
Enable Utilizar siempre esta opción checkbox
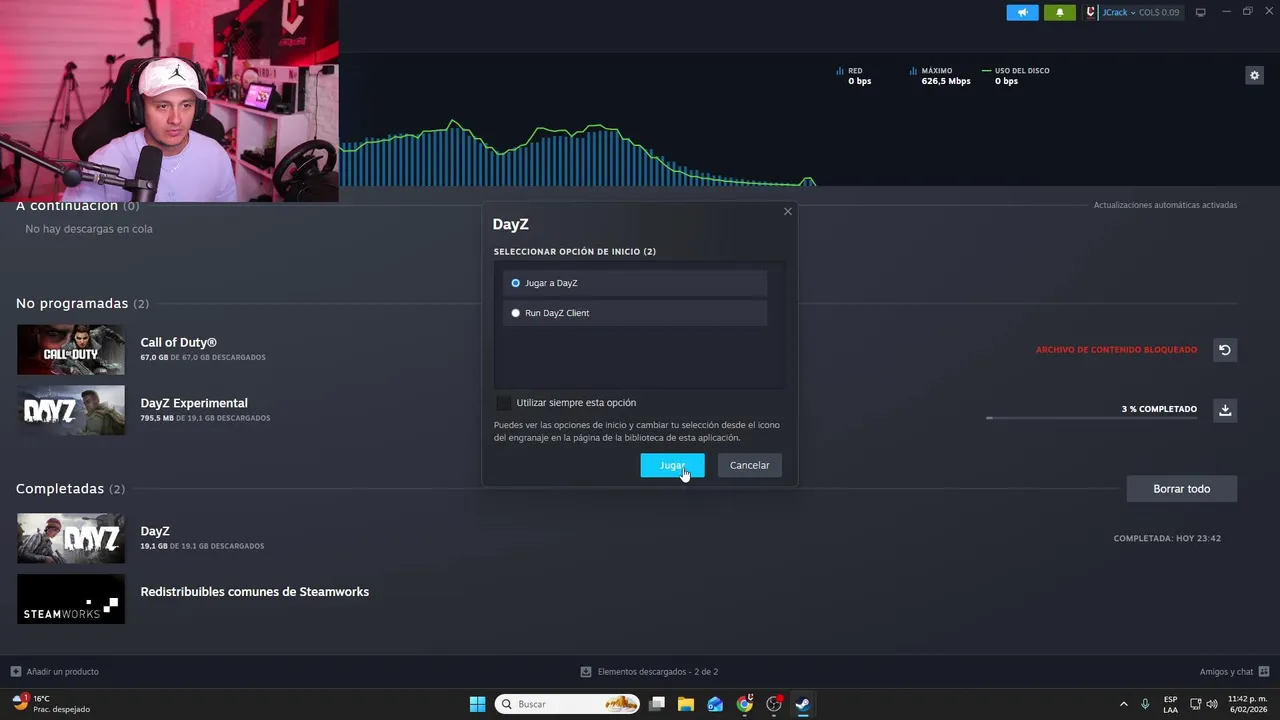click(503, 403)
